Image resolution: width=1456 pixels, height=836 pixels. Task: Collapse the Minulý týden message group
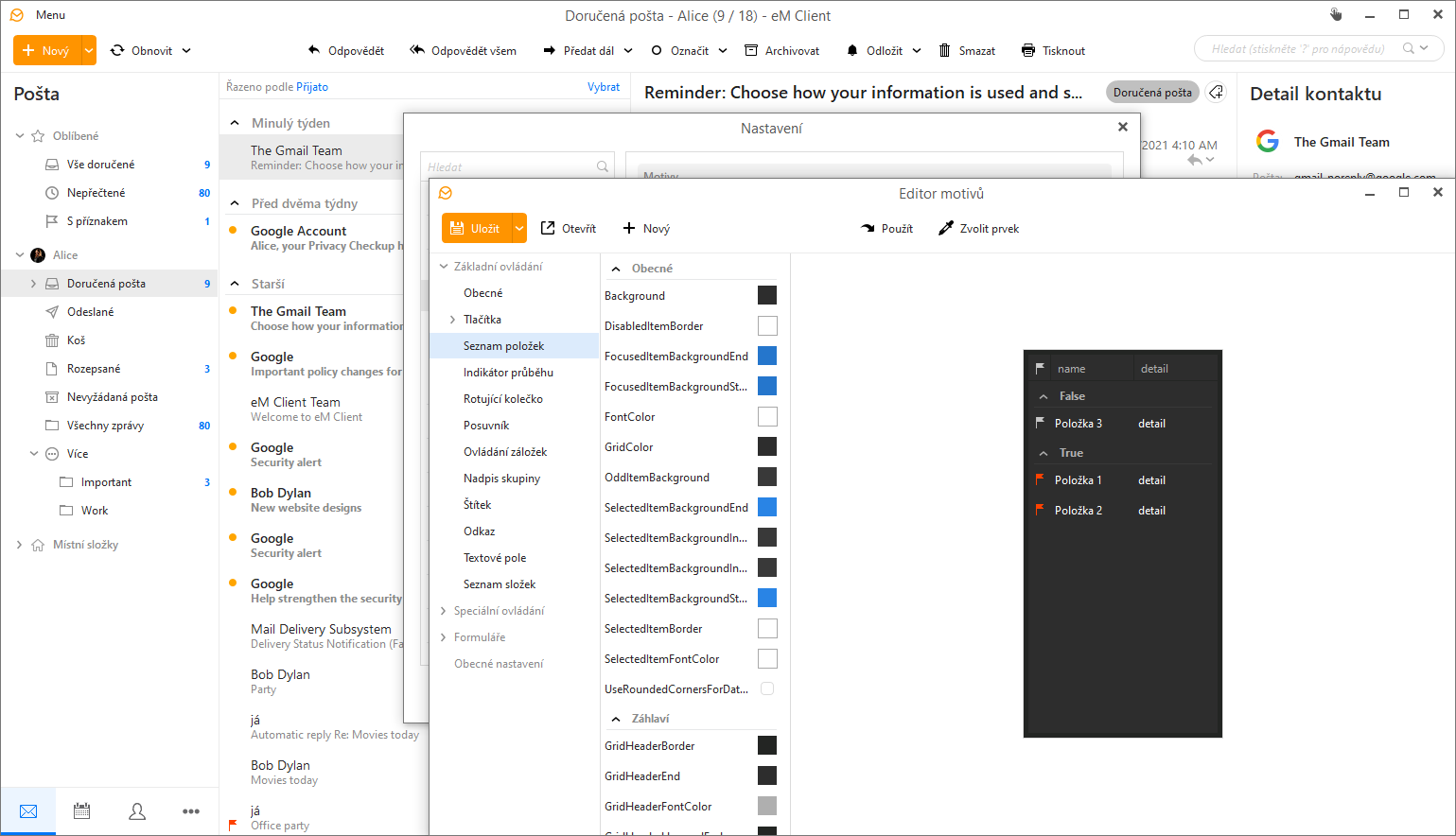235,123
